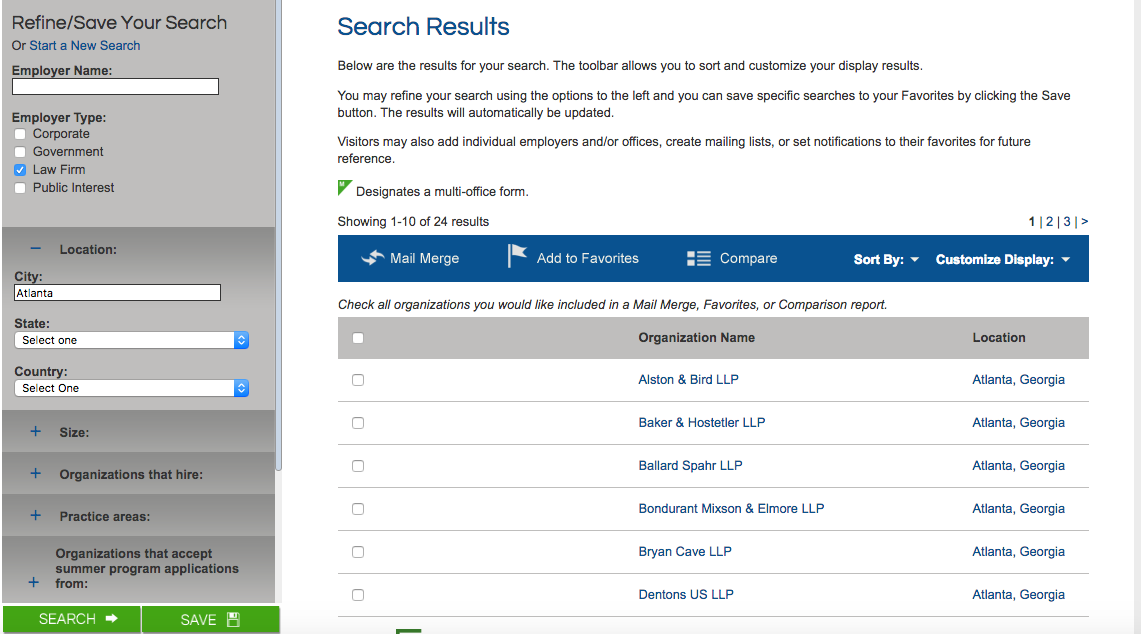Check the Bryan Cave LLP row
The image size is (1141, 634).
pyautogui.click(x=358, y=552)
